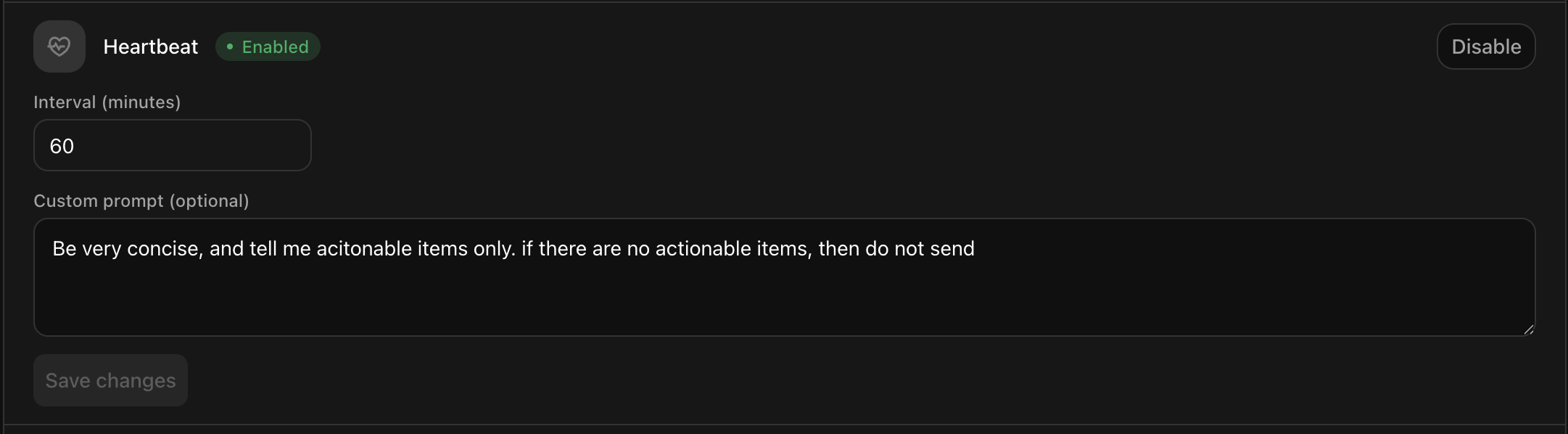Focus the Interval minutes input field

click(x=172, y=145)
